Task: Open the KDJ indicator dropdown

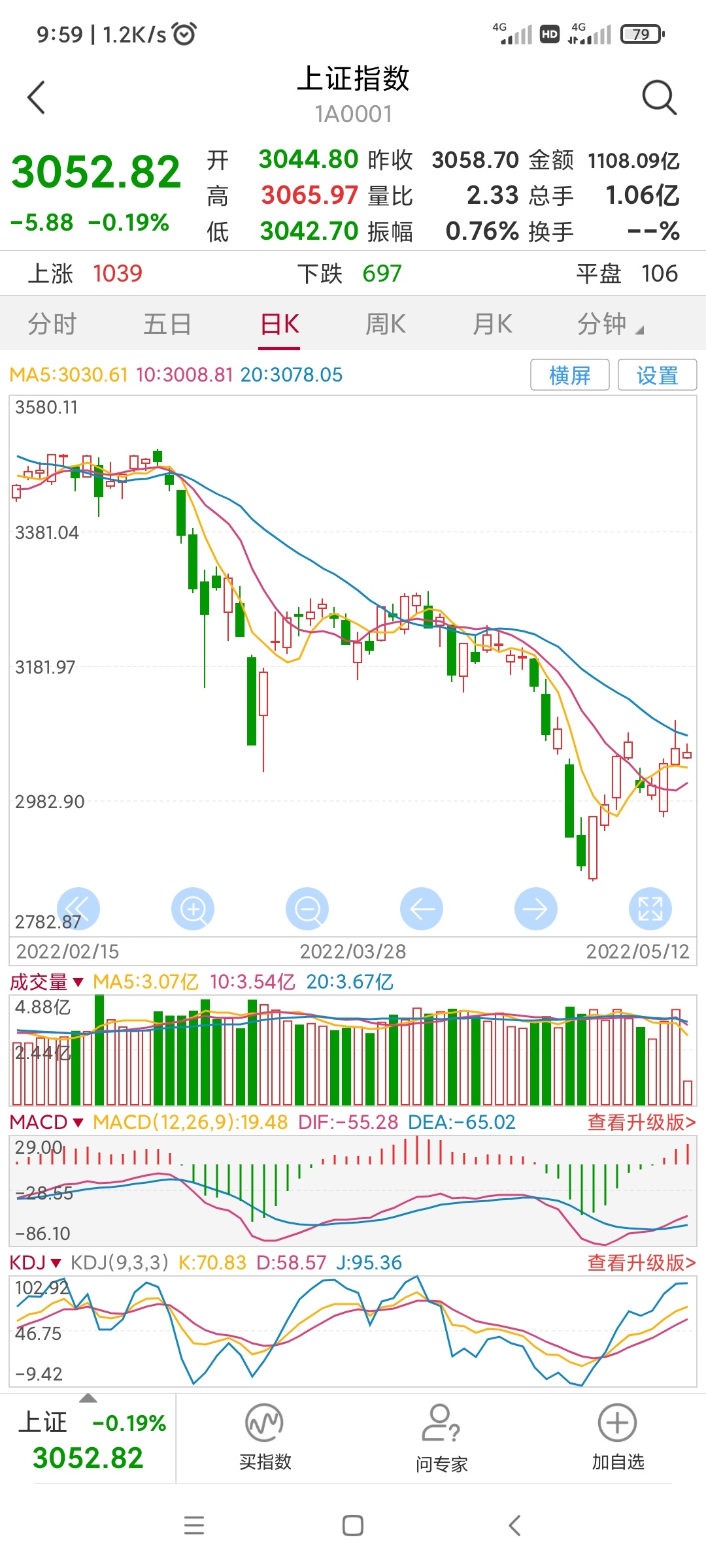Action: pos(36,1263)
